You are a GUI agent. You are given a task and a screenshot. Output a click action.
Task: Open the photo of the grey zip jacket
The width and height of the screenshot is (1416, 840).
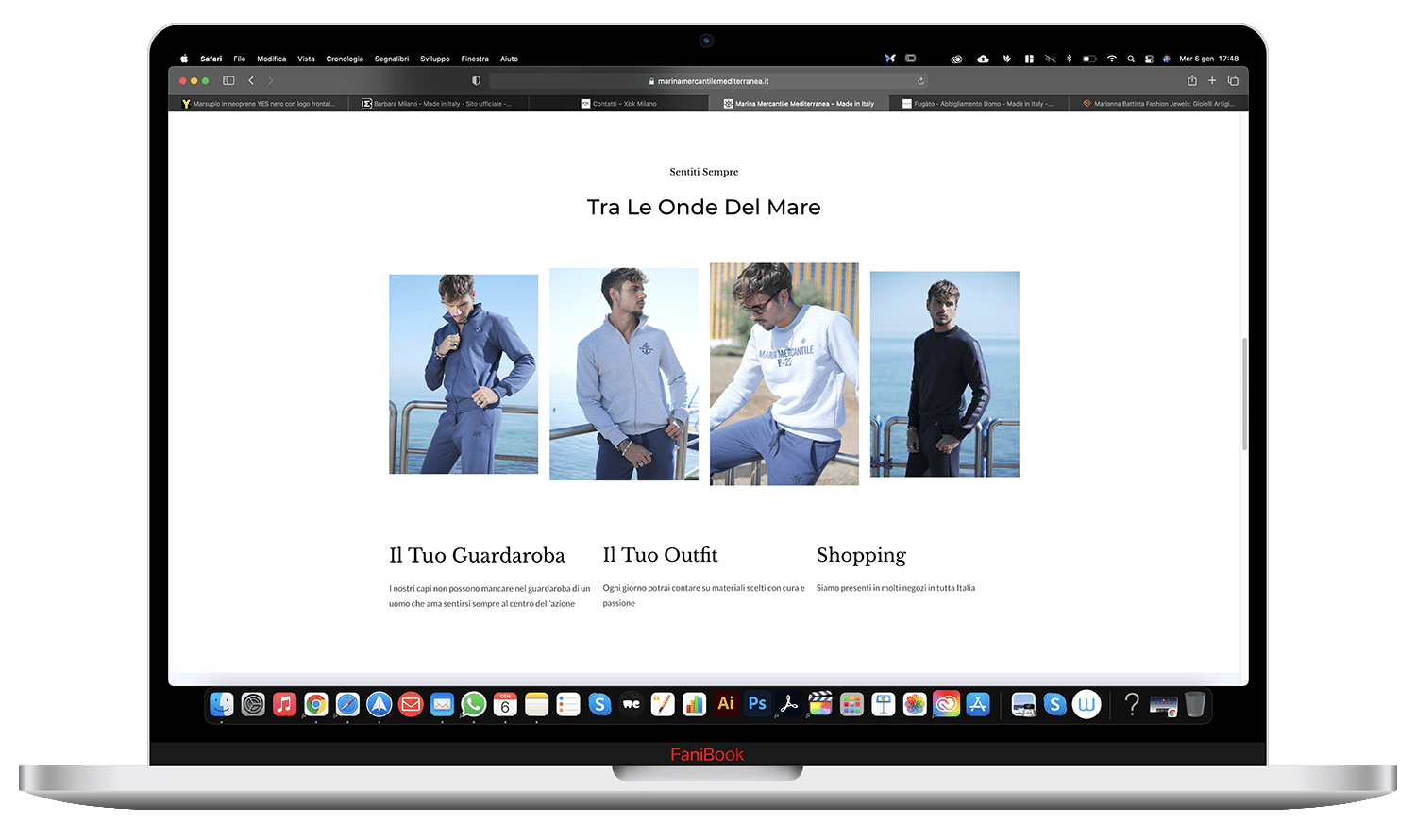coord(624,374)
